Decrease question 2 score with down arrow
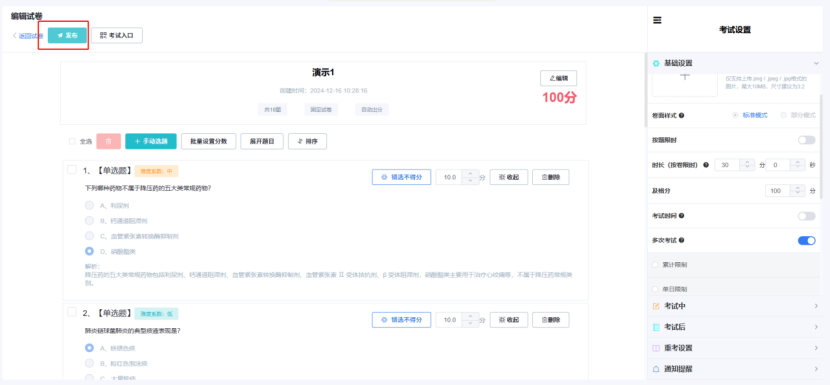The image size is (830, 385). tap(471, 324)
